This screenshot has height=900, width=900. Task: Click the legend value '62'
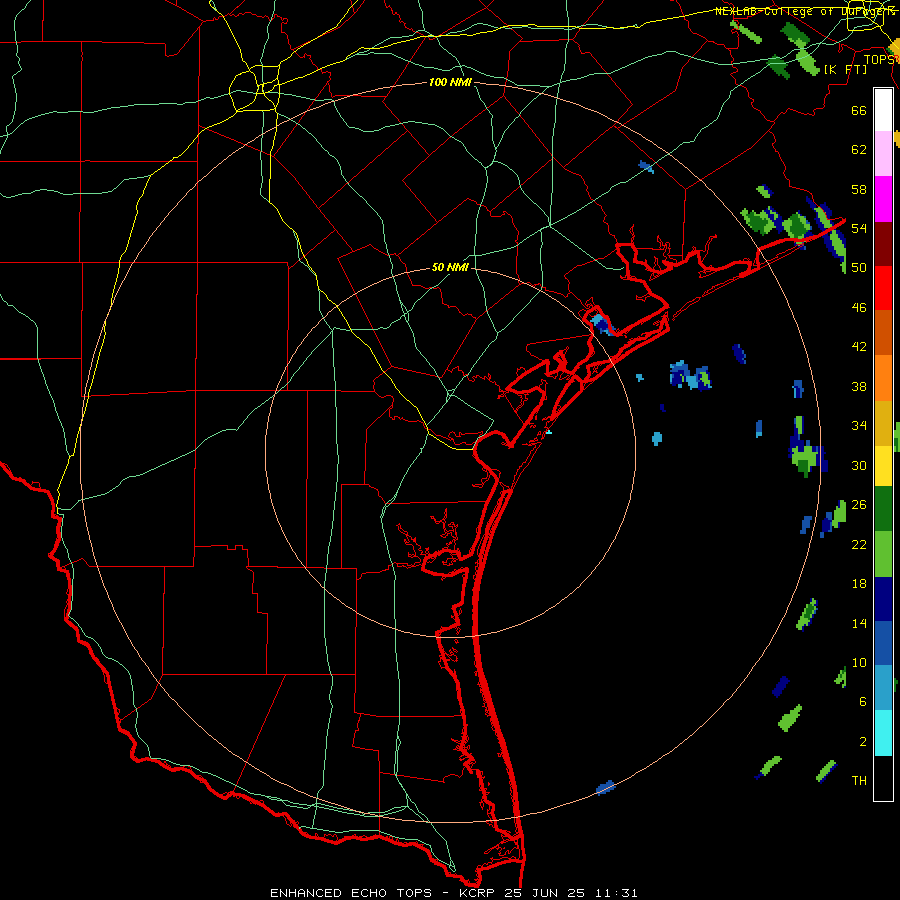pos(859,149)
